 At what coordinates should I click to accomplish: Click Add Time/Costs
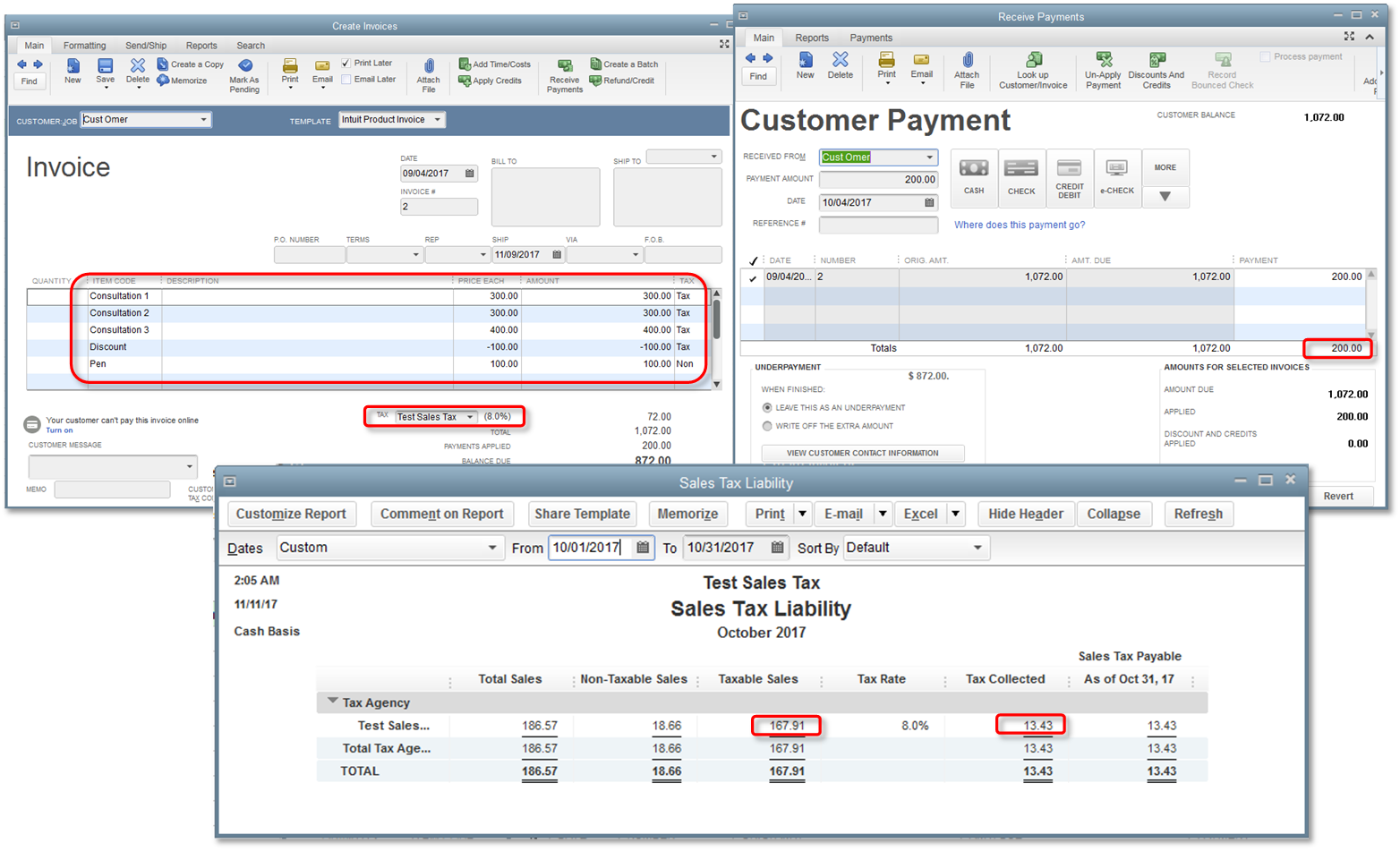pyautogui.click(x=495, y=64)
